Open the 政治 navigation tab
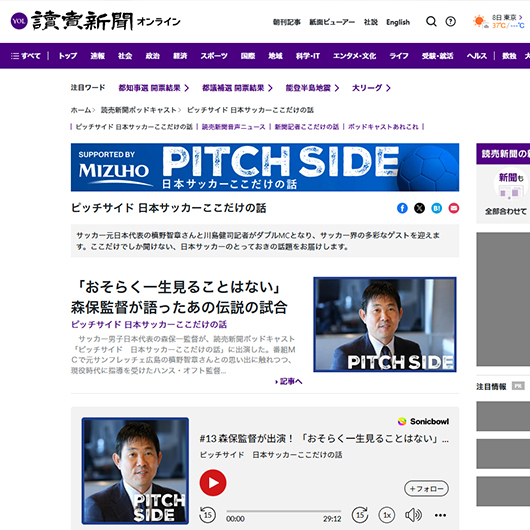Image resolution: width=530 pixels, height=530 pixels. pos(152,56)
